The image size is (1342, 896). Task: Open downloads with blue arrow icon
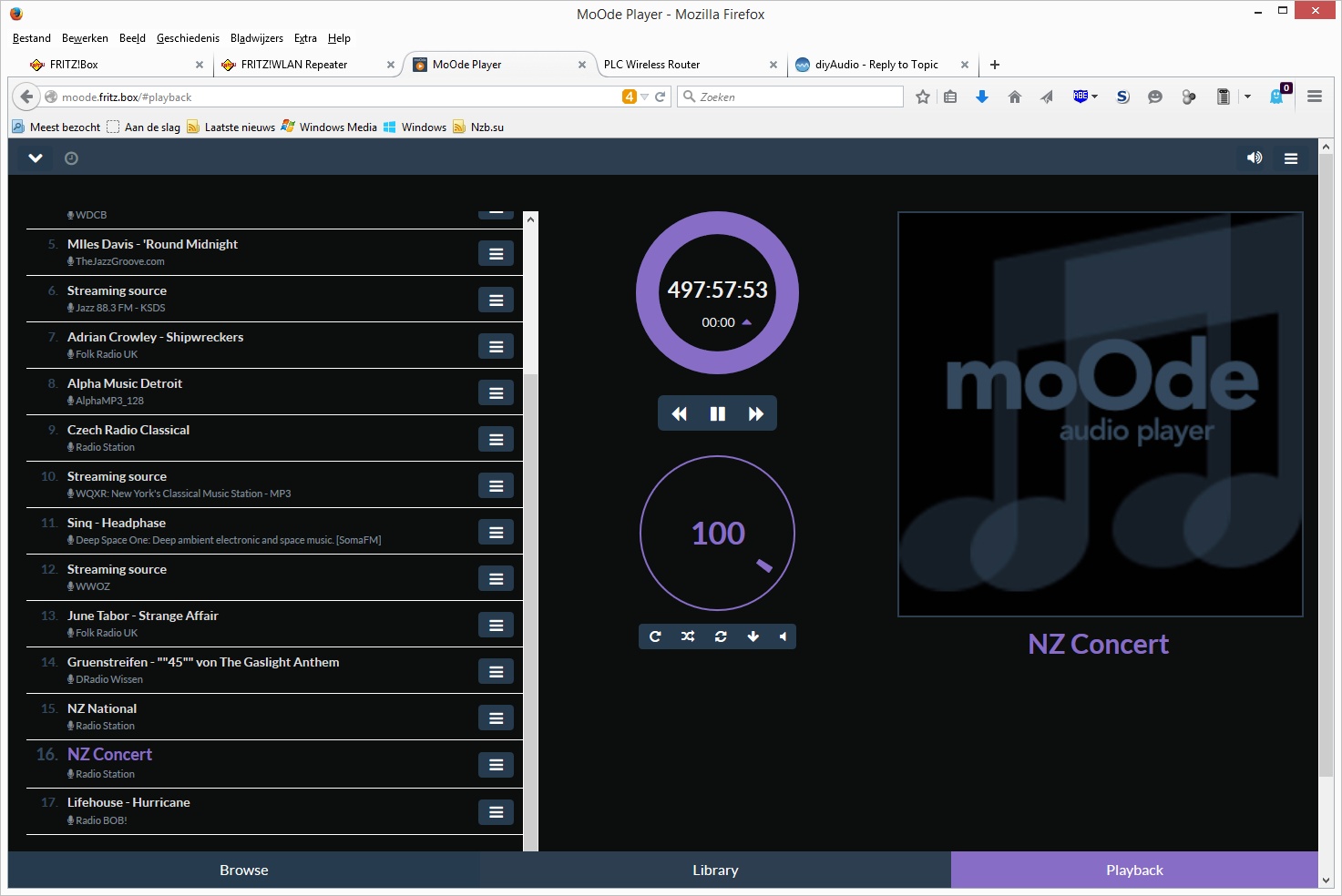coord(982,97)
